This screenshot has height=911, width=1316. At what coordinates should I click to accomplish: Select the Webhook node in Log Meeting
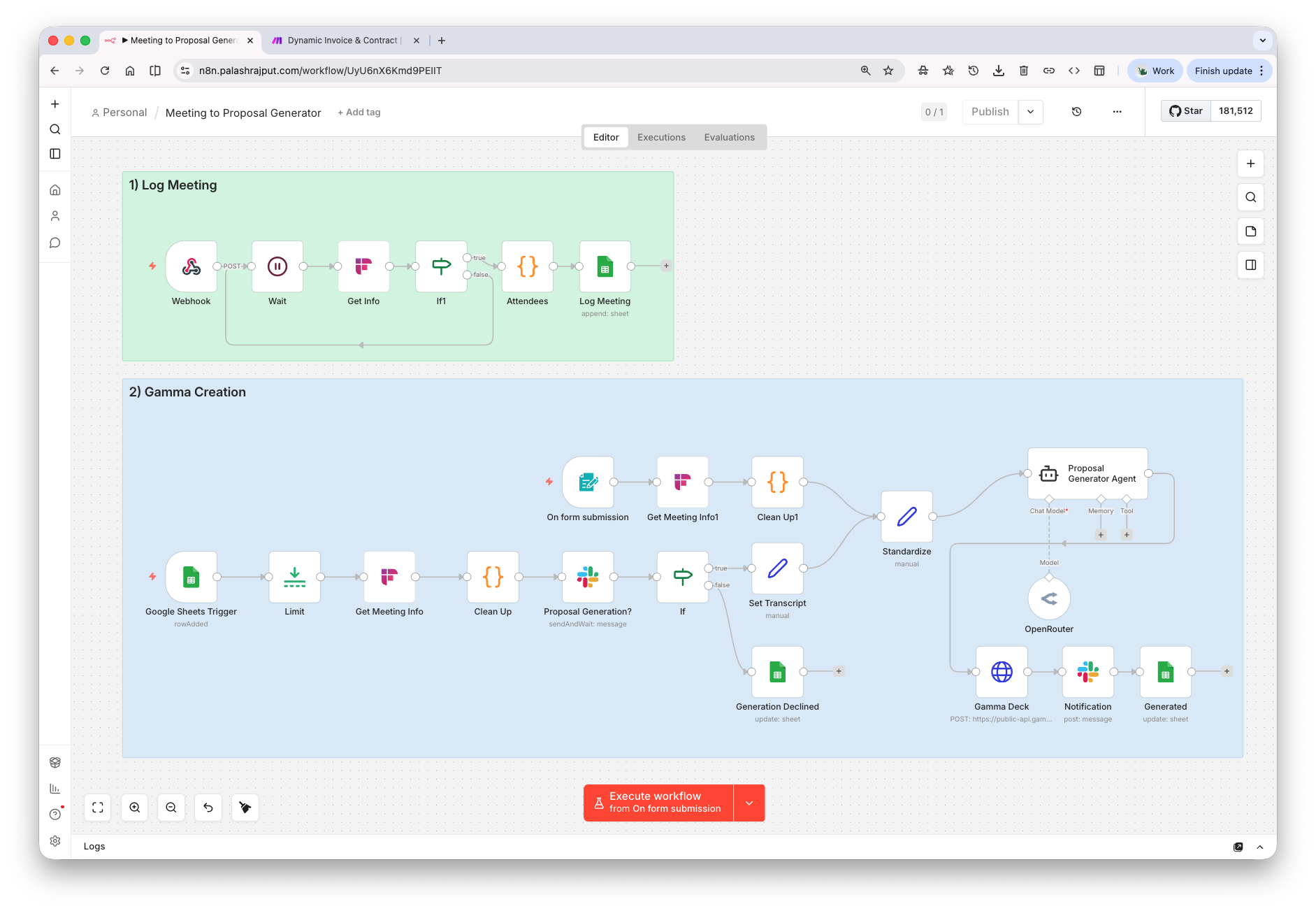coord(191,266)
